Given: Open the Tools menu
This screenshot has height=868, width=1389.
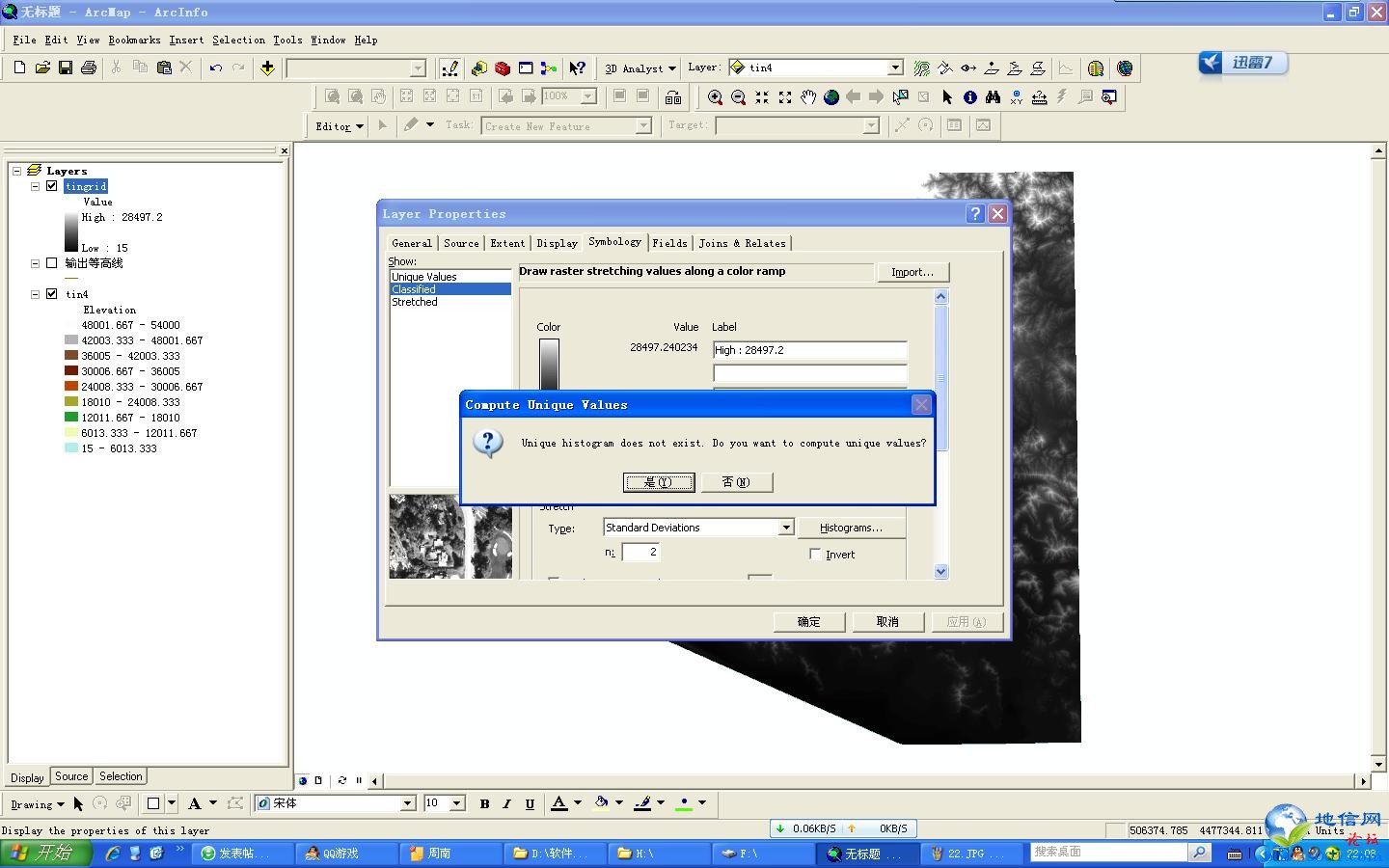Looking at the screenshot, I should pyautogui.click(x=287, y=40).
